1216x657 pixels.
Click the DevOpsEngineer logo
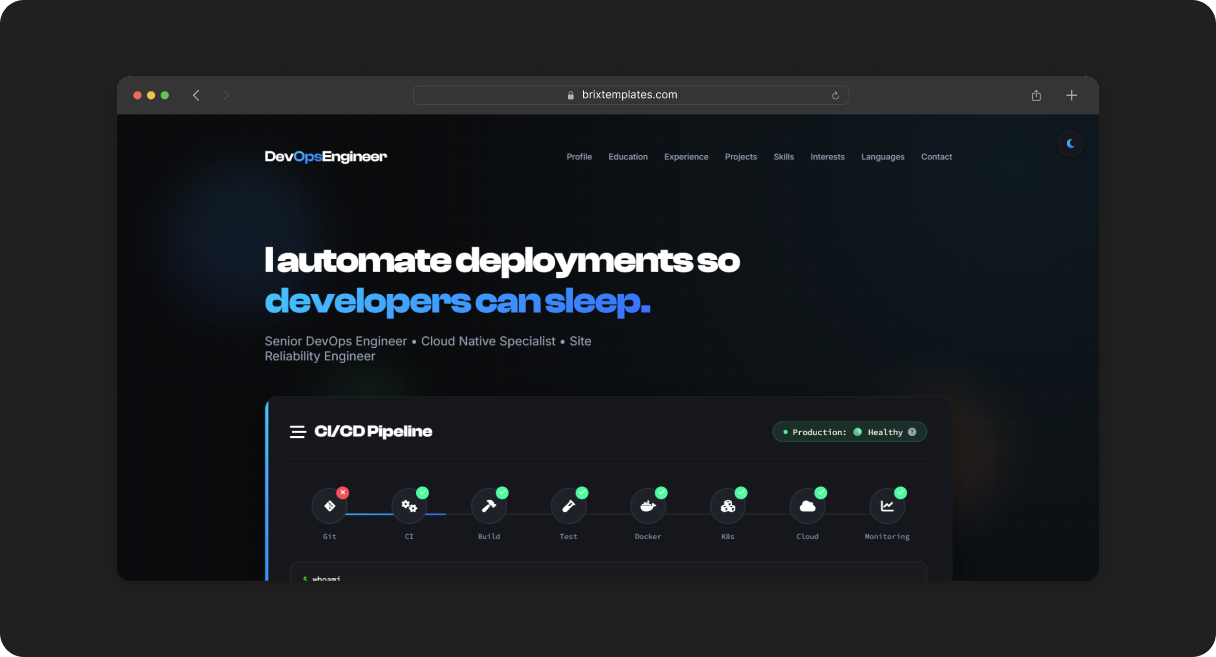[325, 157]
